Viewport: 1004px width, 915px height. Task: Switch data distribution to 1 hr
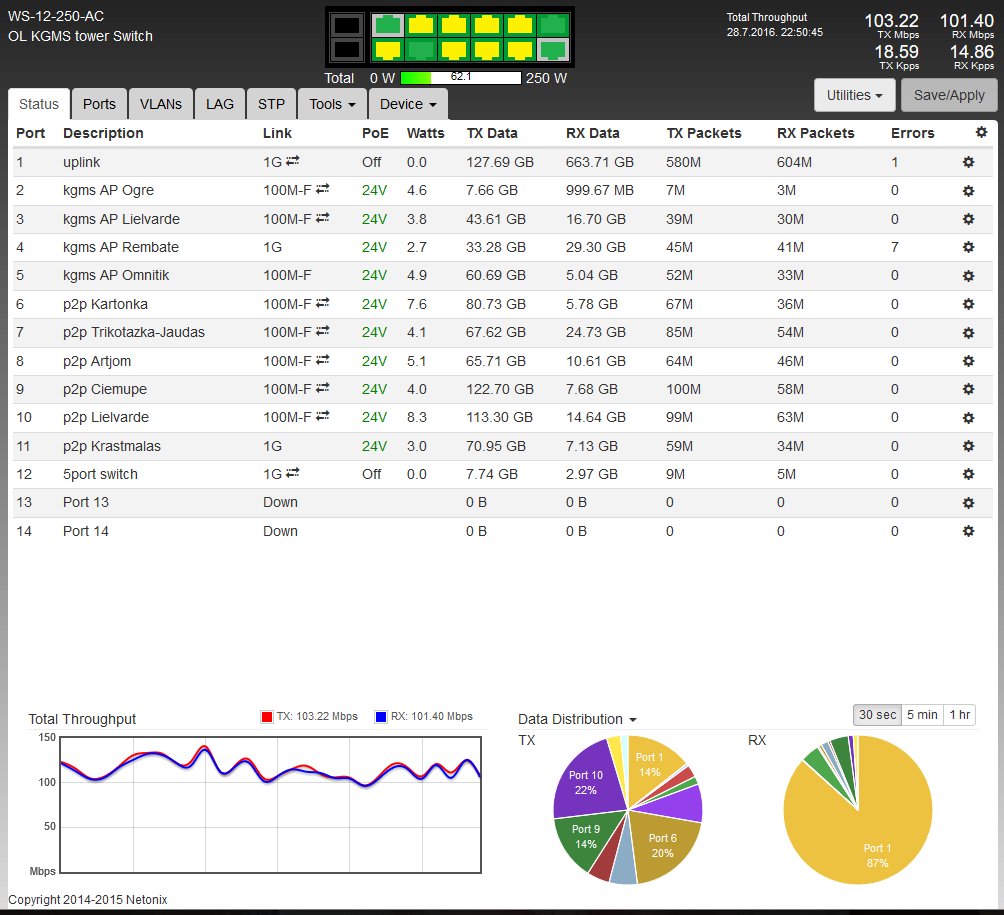(x=959, y=715)
